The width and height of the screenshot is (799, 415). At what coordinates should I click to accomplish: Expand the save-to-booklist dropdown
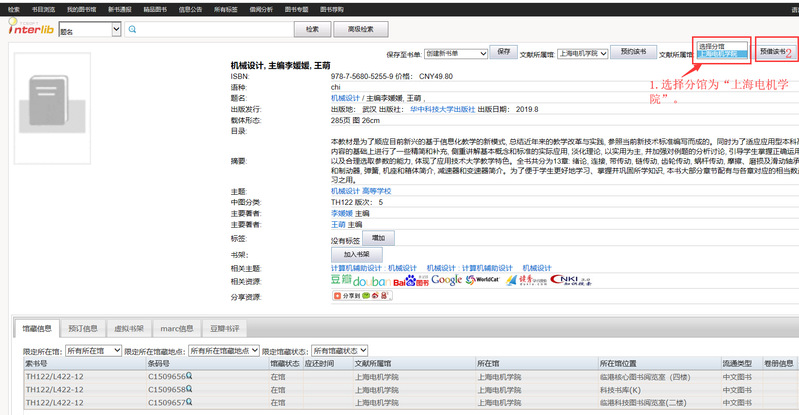(456, 51)
